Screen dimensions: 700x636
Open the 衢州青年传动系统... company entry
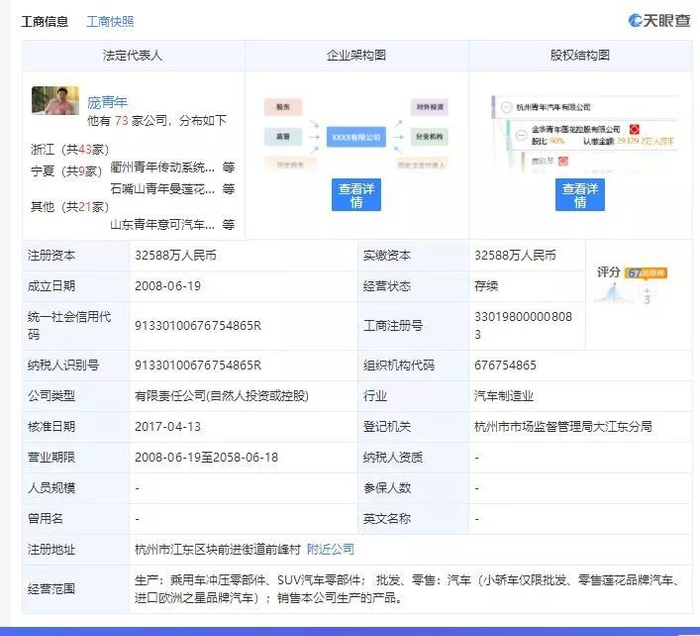tap(162, 167)
